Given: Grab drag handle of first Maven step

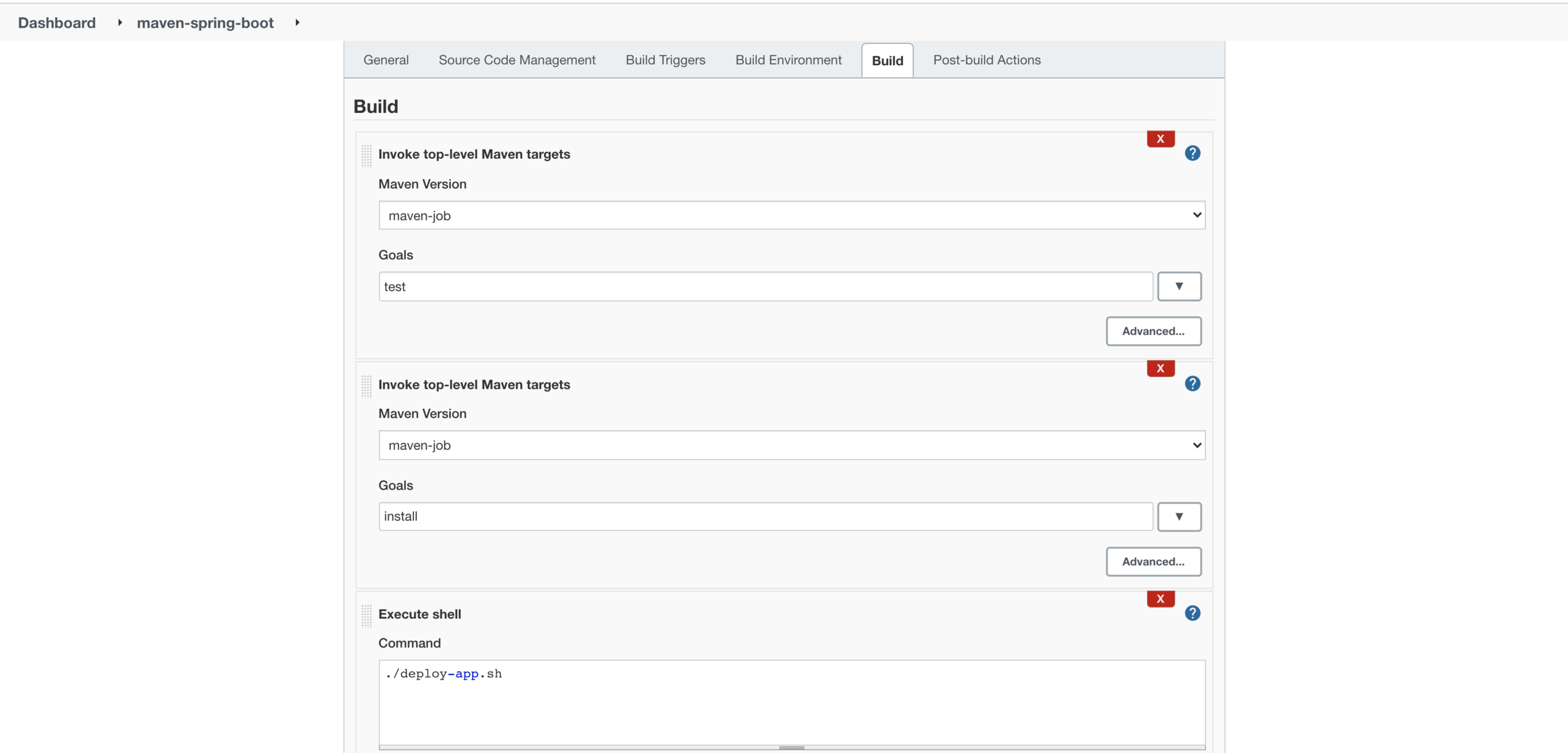Looking at the screenshot, I should pos(366,155).
